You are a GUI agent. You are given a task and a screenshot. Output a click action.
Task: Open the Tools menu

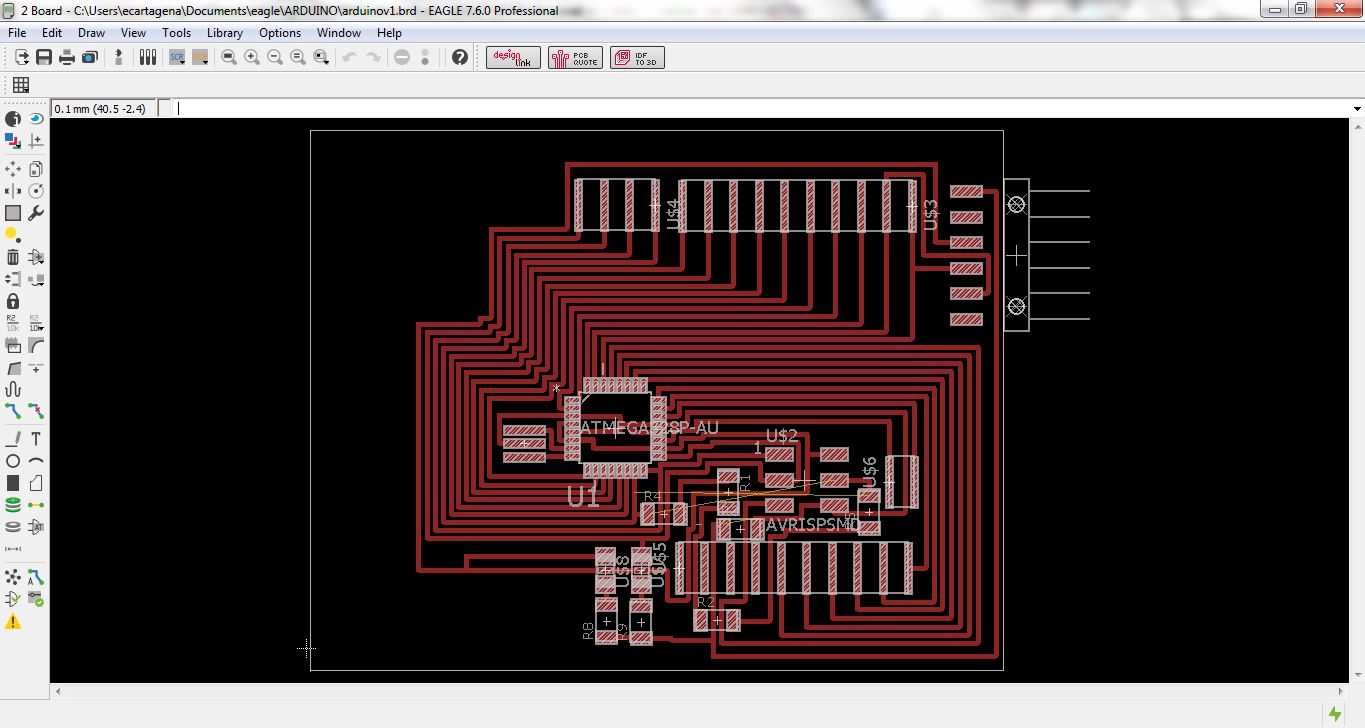click(x=176, y=33)
